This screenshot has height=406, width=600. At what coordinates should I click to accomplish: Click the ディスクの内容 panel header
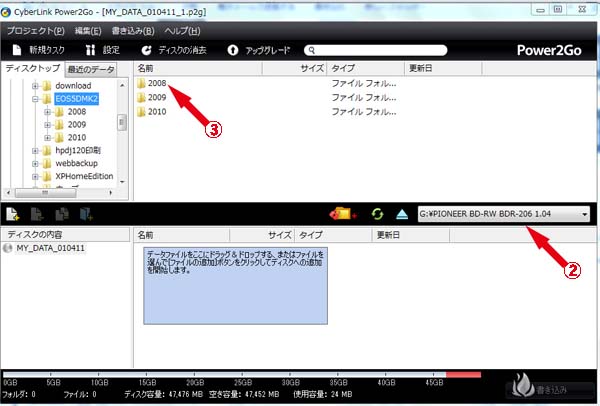(x=65, y=235)
